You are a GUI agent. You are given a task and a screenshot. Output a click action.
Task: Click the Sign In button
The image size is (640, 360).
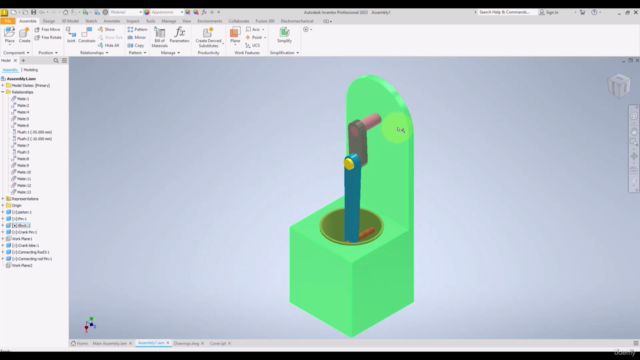click(549, 12)
